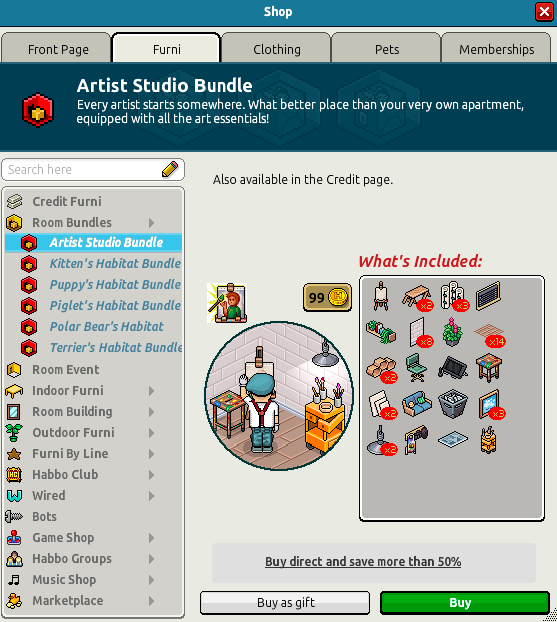This screenshot has height=622, width=557.
Task: Click the pencil icon in search box
Action: pos(170,169)
